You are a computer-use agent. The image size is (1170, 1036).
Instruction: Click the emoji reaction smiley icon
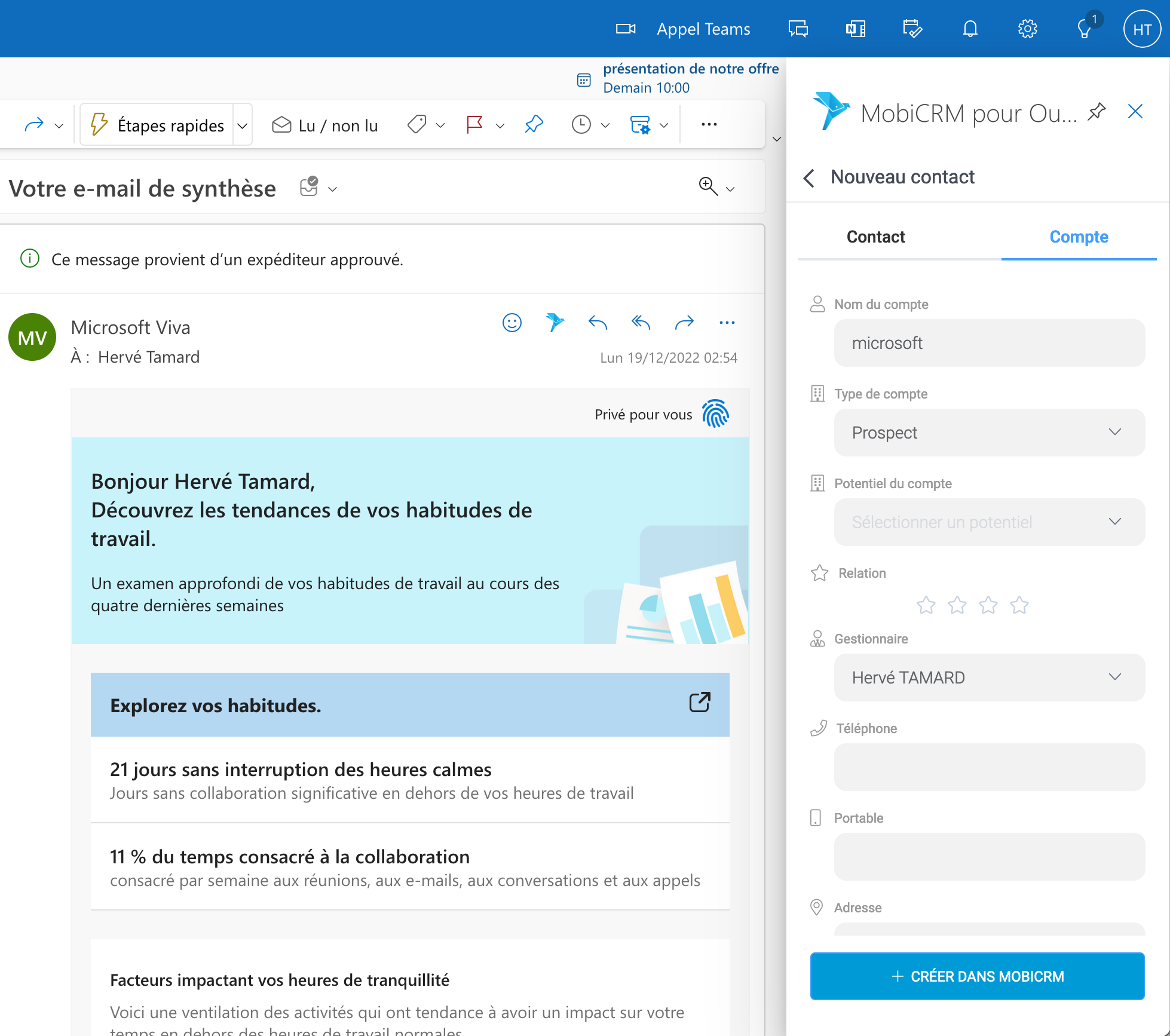click(512, 323)
